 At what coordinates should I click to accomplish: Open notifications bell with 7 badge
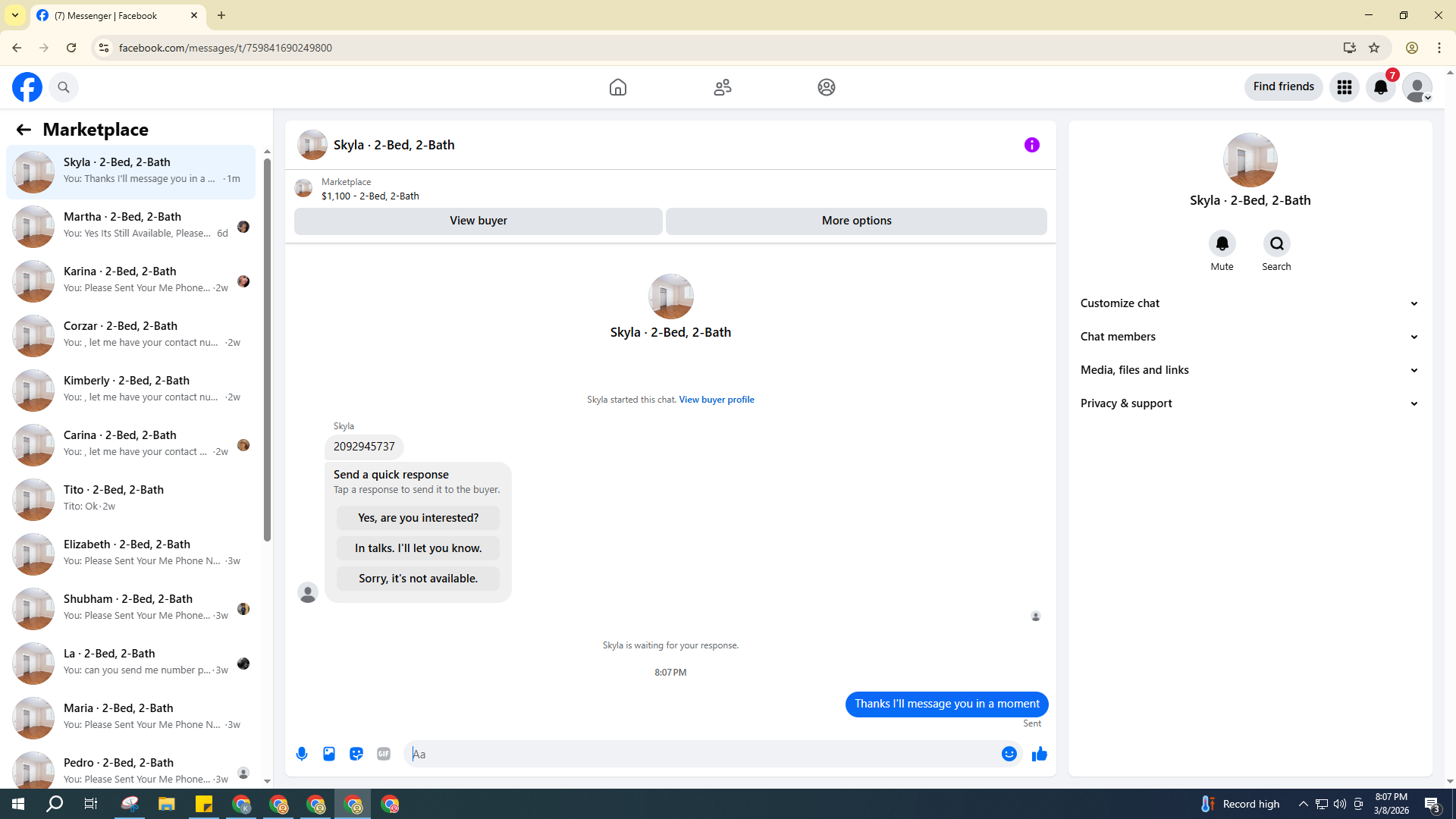click(x=1380, y=87)
